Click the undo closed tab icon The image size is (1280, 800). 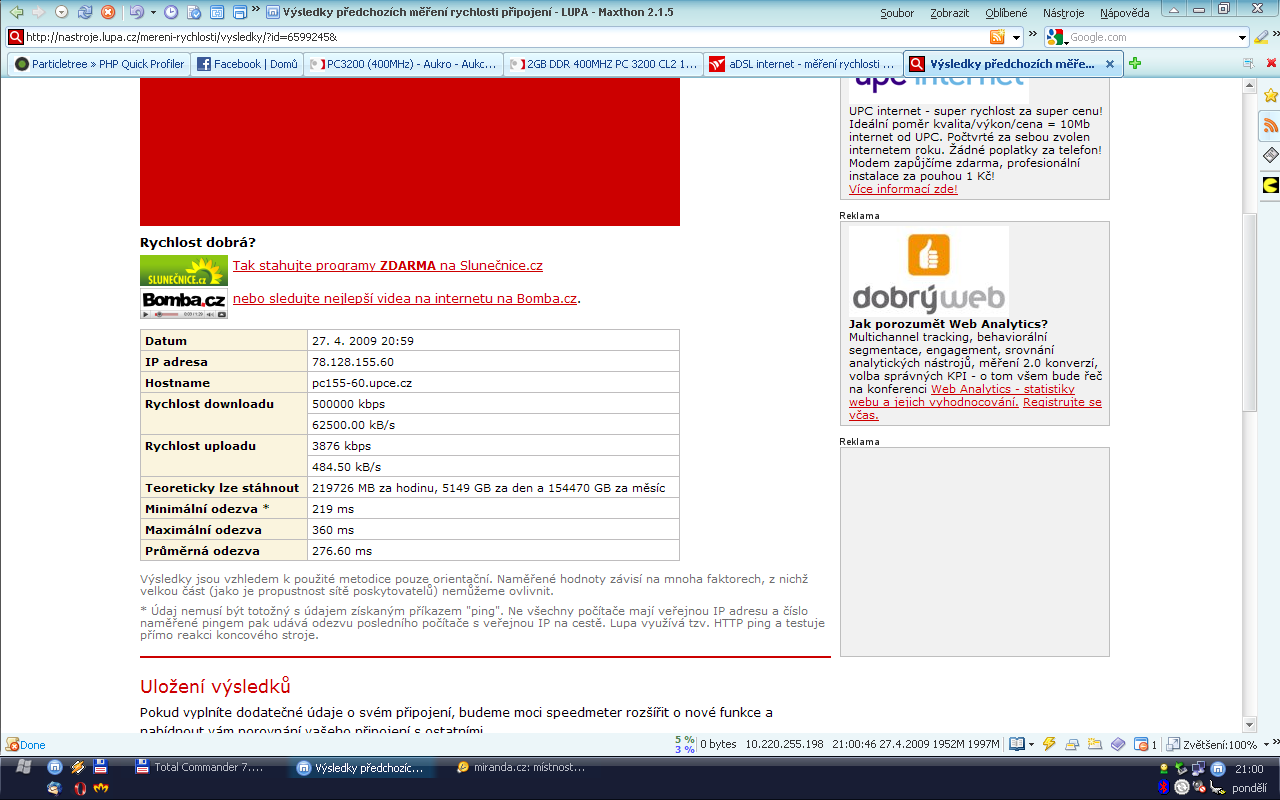coord(136,12)
